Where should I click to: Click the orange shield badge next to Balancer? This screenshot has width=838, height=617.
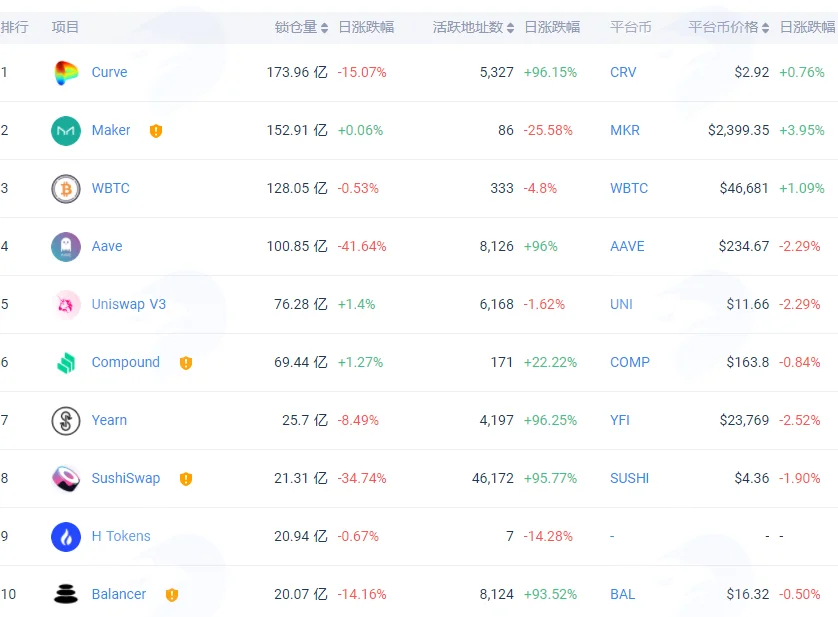click(172, 595)
